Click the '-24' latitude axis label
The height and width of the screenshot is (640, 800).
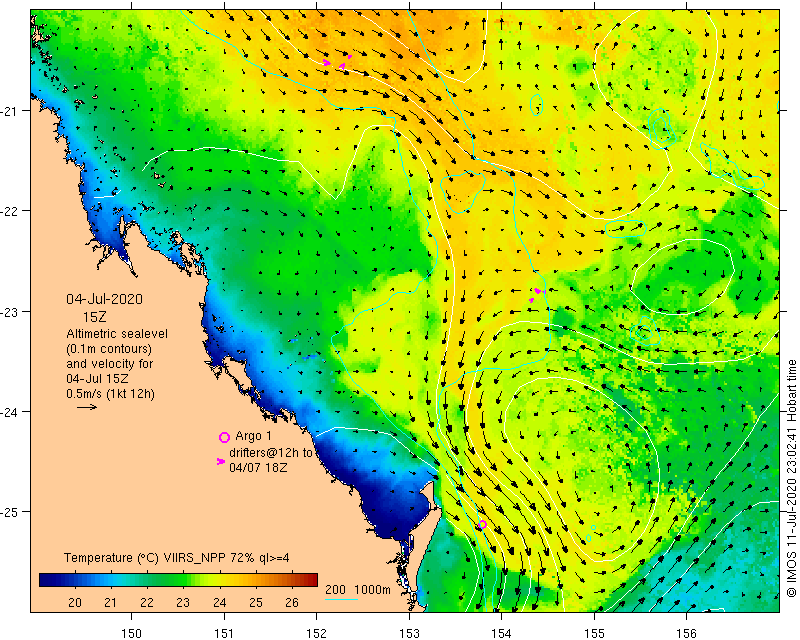coord(9,412)
